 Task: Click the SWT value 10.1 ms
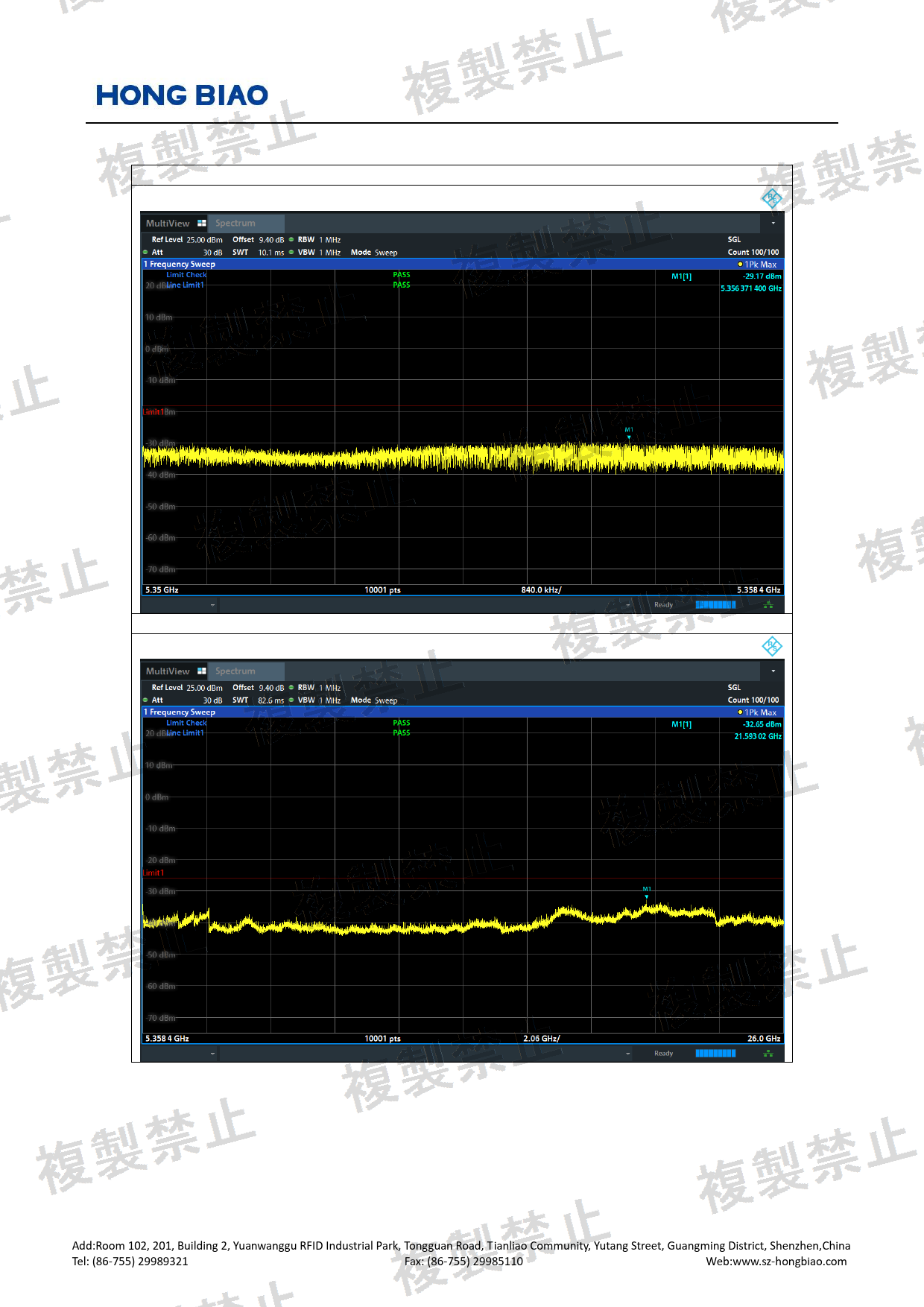pos(271,253)
